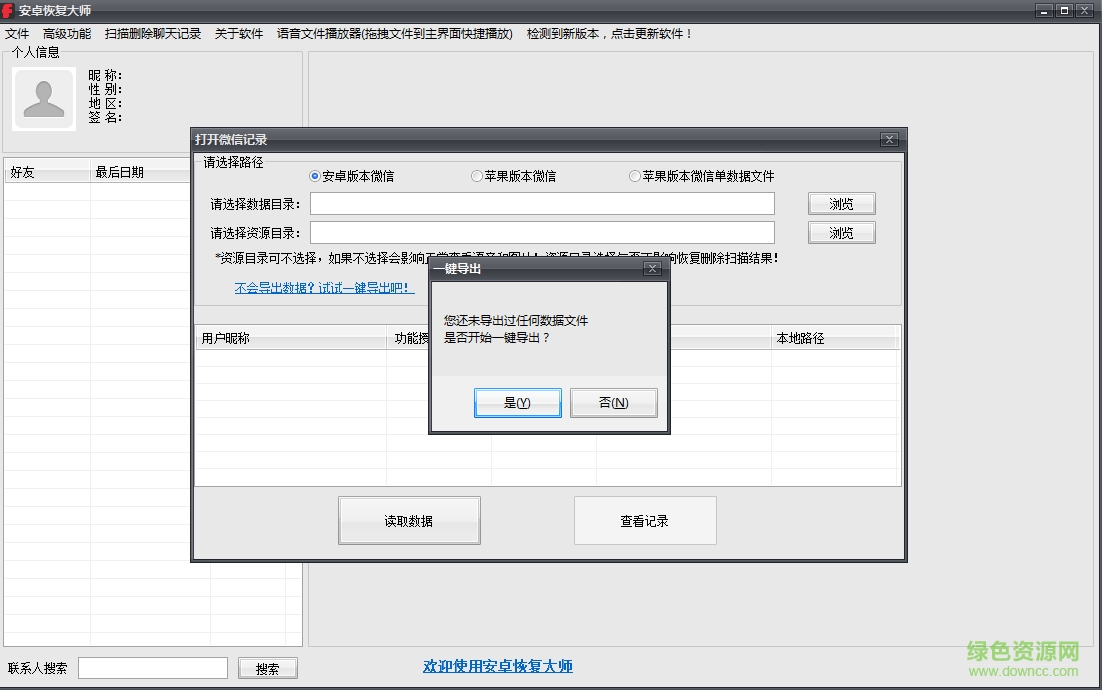
Task: Open the 文件 menu
Action: pos(17,32)
